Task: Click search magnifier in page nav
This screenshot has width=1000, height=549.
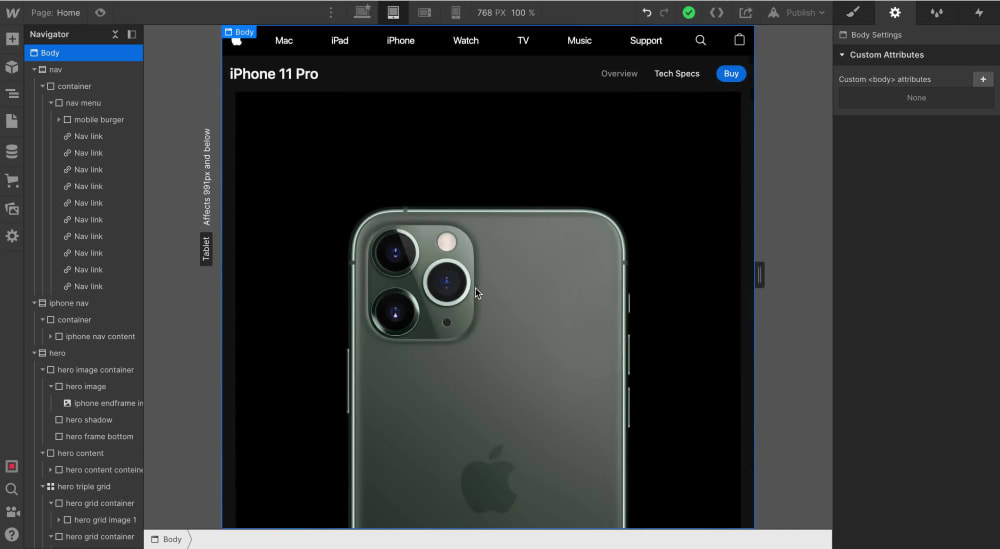Action: click(700, 40)
